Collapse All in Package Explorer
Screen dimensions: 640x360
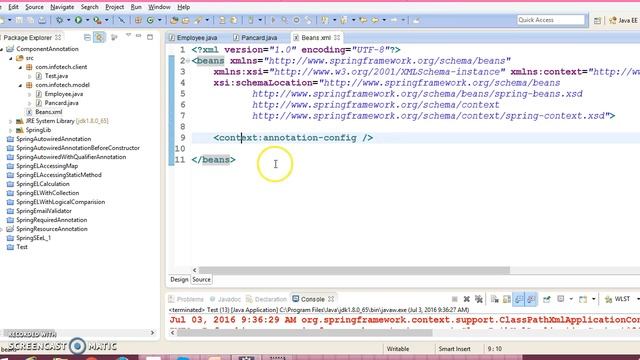[87, 38]
